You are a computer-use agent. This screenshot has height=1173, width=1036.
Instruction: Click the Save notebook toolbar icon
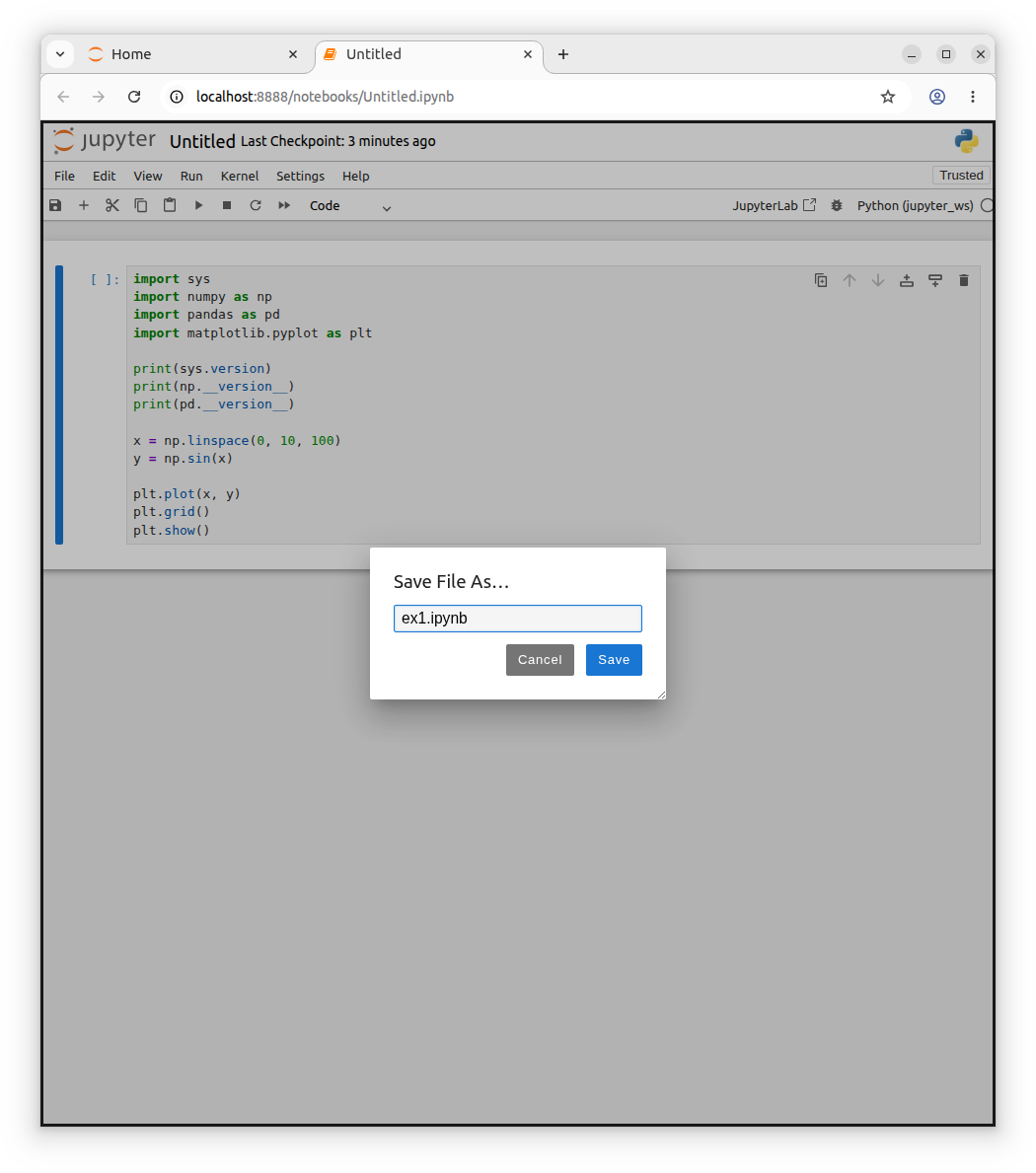[55, 205]
